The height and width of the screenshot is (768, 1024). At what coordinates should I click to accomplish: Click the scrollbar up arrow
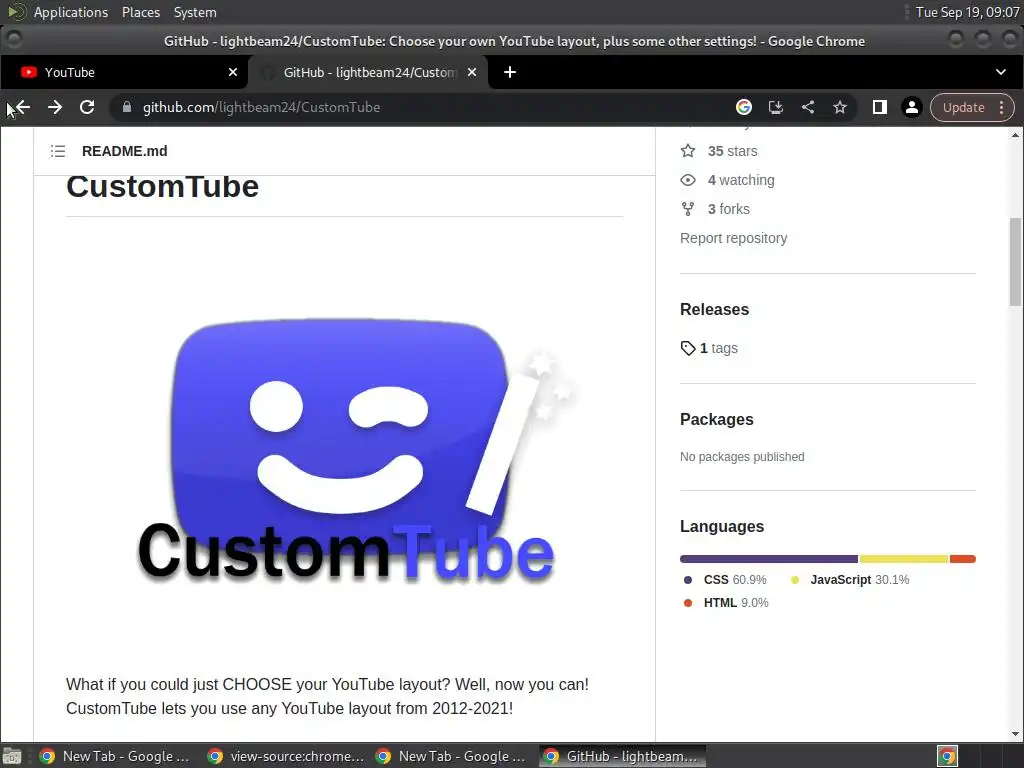click(x=1016, y=135)
